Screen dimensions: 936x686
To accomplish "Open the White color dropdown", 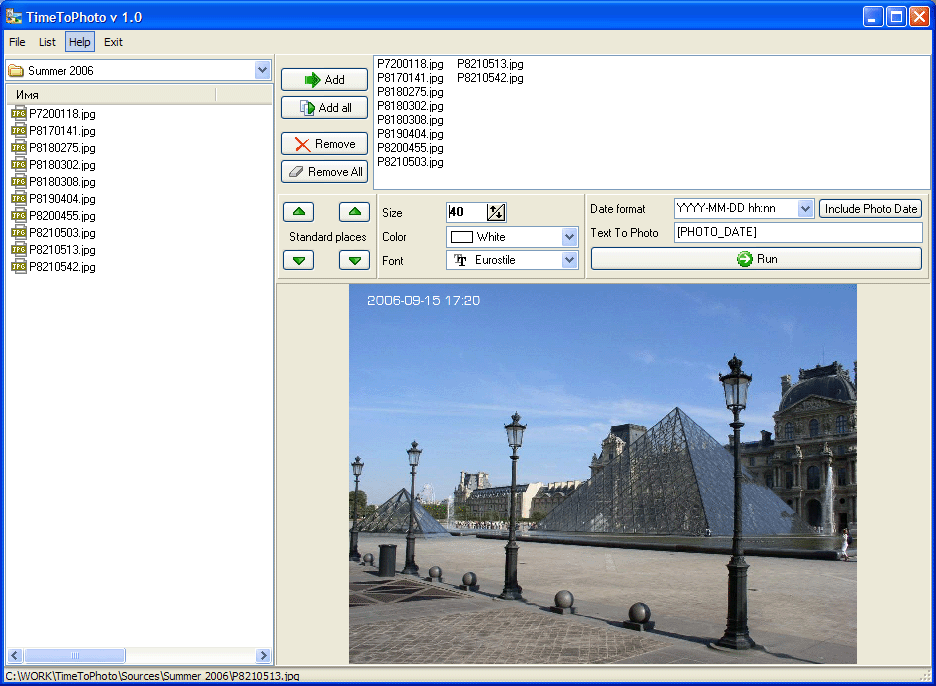I will (570, 237).
